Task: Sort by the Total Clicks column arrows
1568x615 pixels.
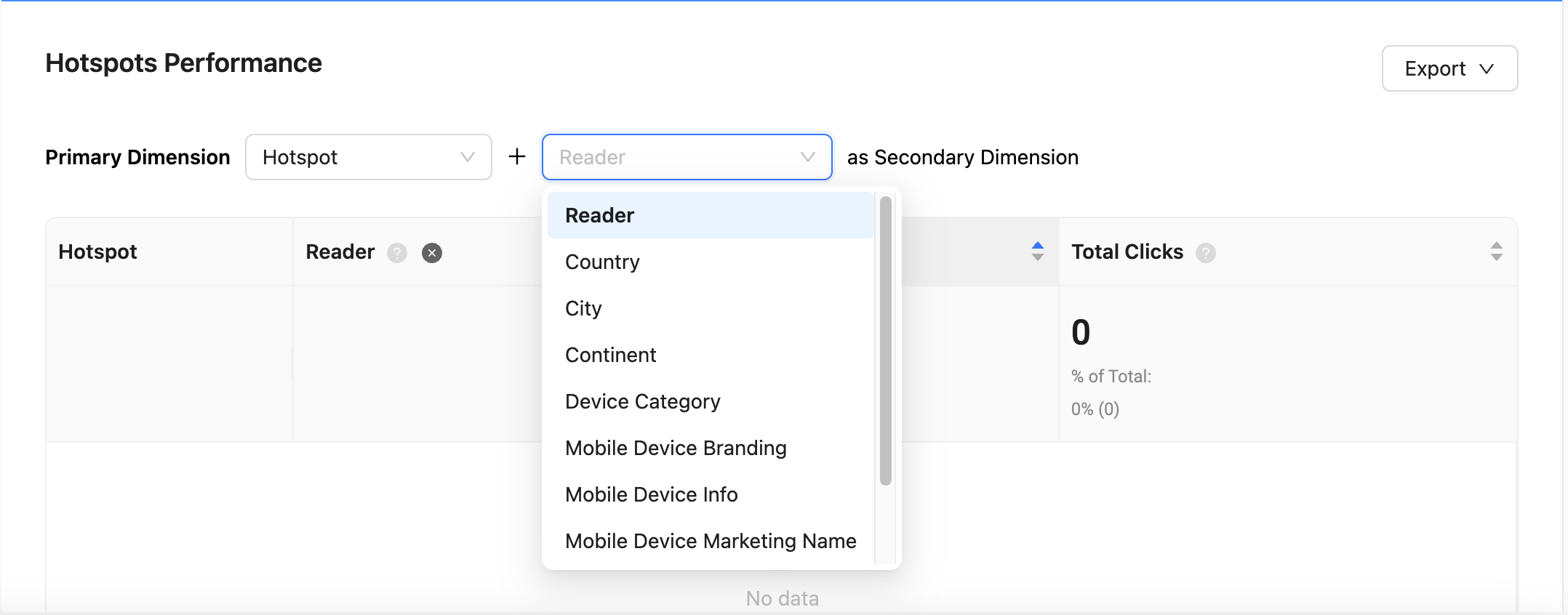Action: pyautogui.click(x=1496, y=252)
